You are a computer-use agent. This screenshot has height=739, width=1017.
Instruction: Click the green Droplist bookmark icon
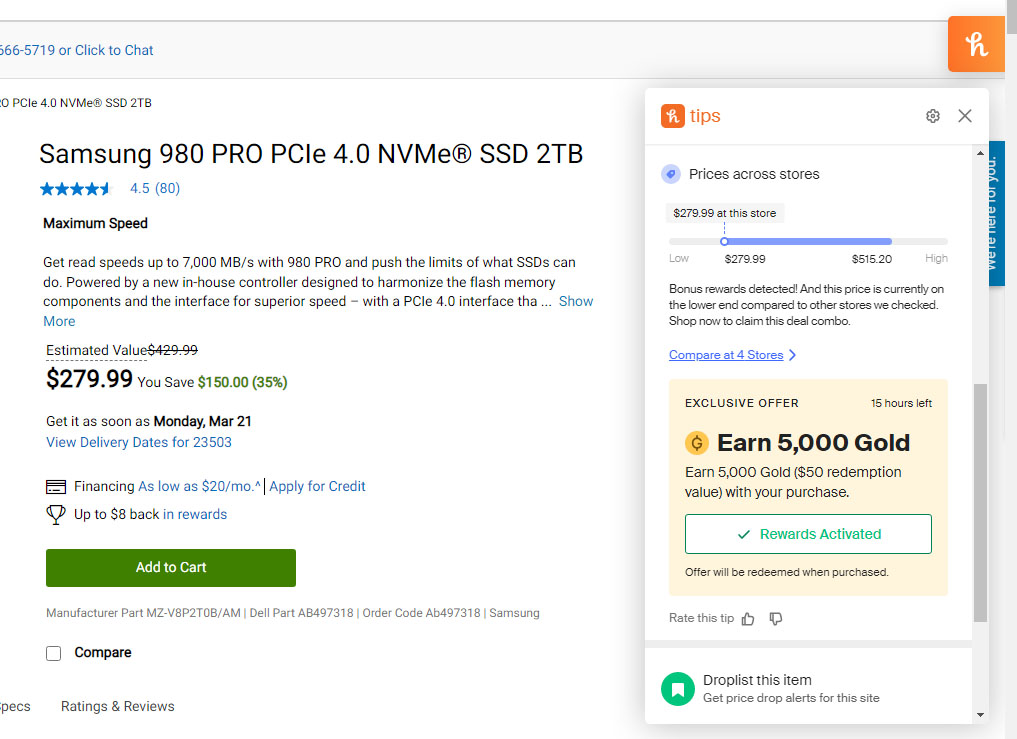coord(677,688)
